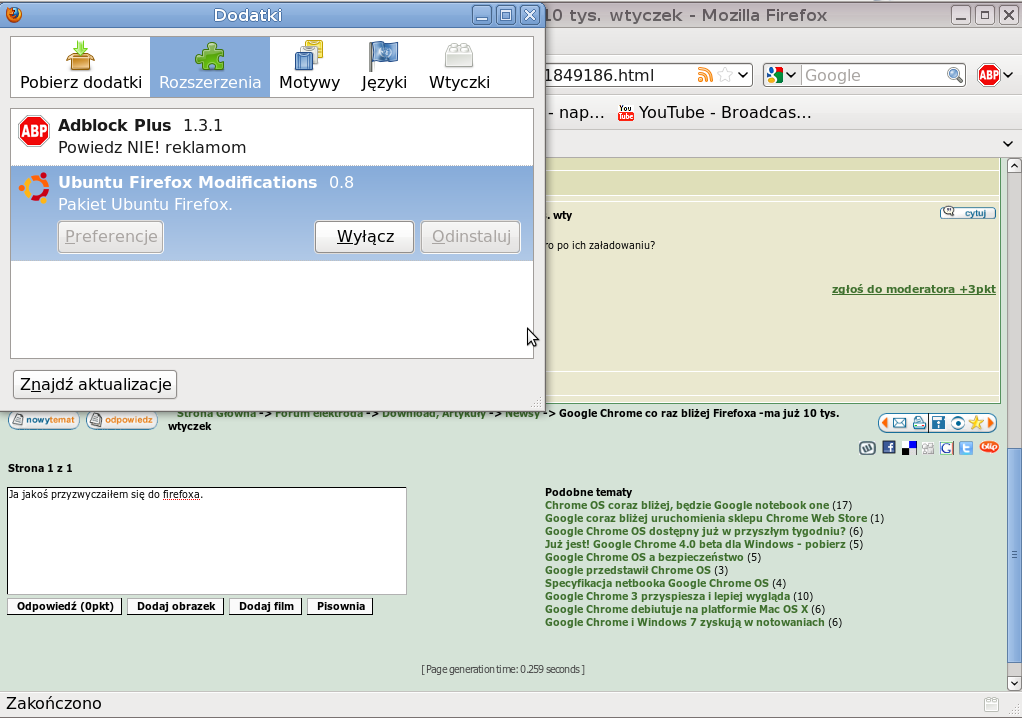
Task: Click the nowy temat button
Action: coord(44,420)
